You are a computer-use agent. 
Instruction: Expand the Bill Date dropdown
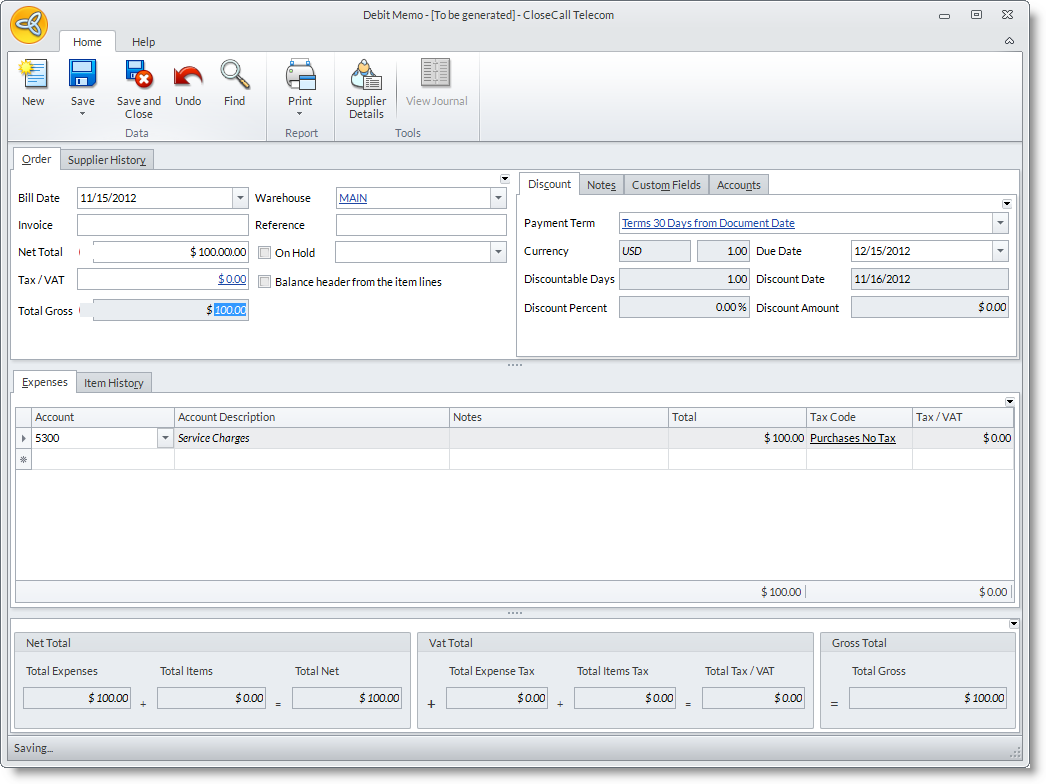240,198
